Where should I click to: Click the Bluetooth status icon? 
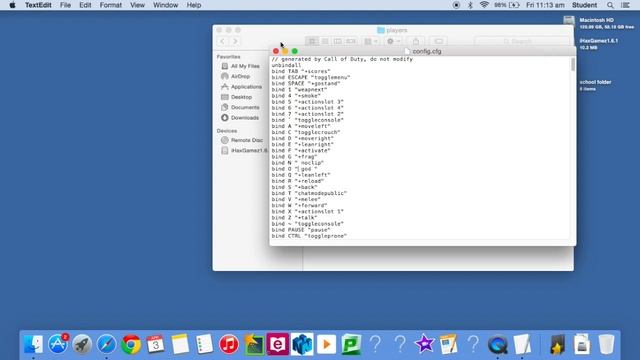[x=470, y=5]
